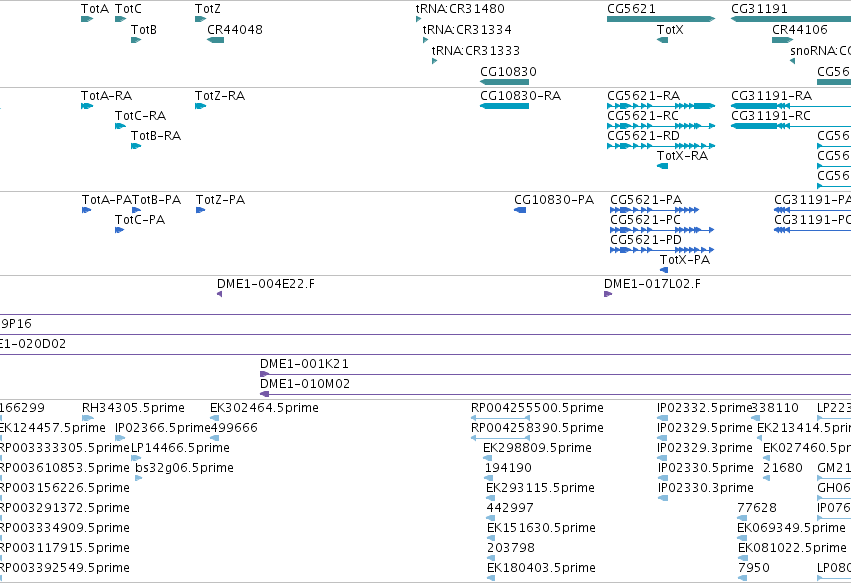Click the RP003156226.5prime EST label
Viewport: 851px width, 583px height.
click(64, 488)
